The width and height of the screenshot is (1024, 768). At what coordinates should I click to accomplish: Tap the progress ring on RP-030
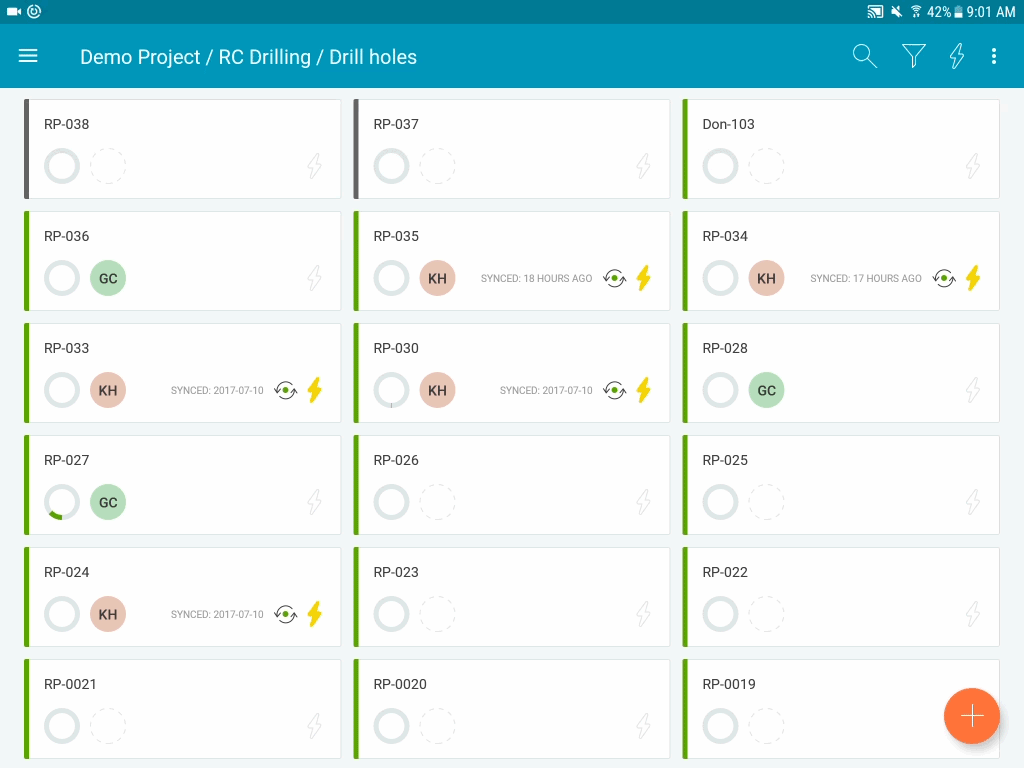pyautogui.click(x=391, y=390)
